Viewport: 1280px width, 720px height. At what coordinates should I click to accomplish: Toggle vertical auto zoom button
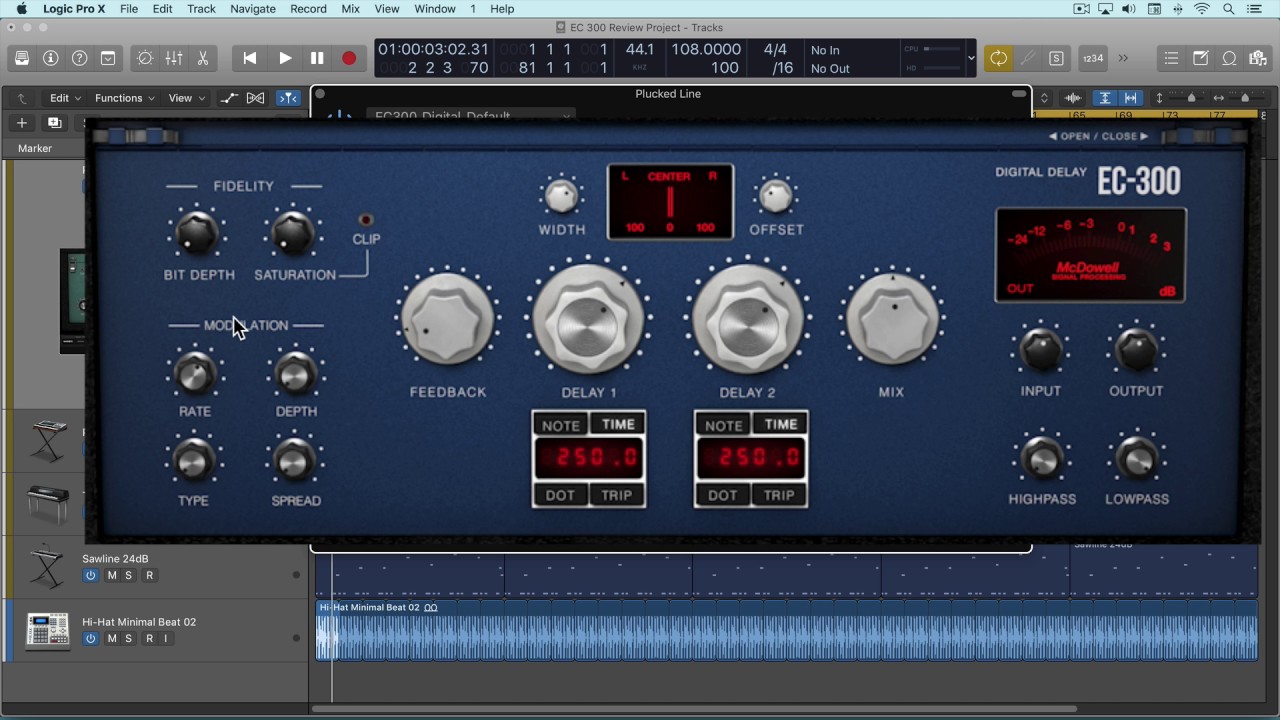pyautogui.click(x=1105, y=98)
